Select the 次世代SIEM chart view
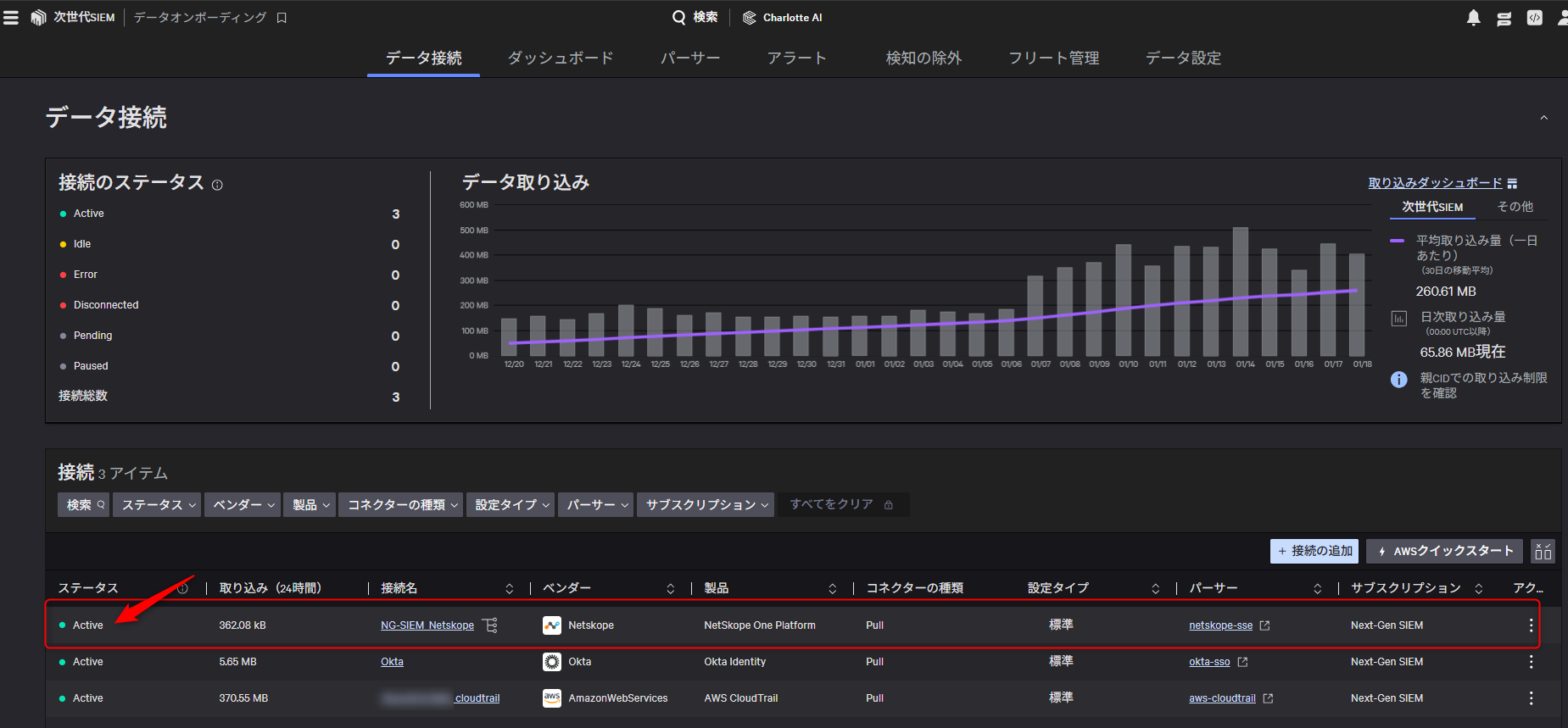Viewport: 1568px width, 728px height. pyautogui.click(x=1431, y=207)
